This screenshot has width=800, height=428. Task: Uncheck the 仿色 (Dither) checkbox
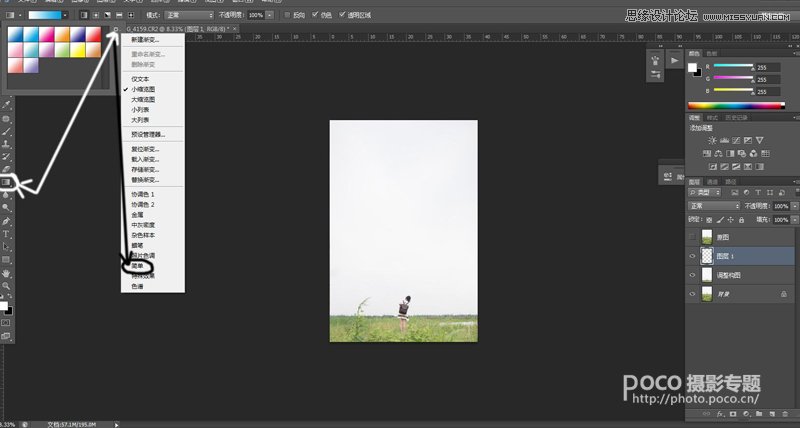(x=315, y=15)
